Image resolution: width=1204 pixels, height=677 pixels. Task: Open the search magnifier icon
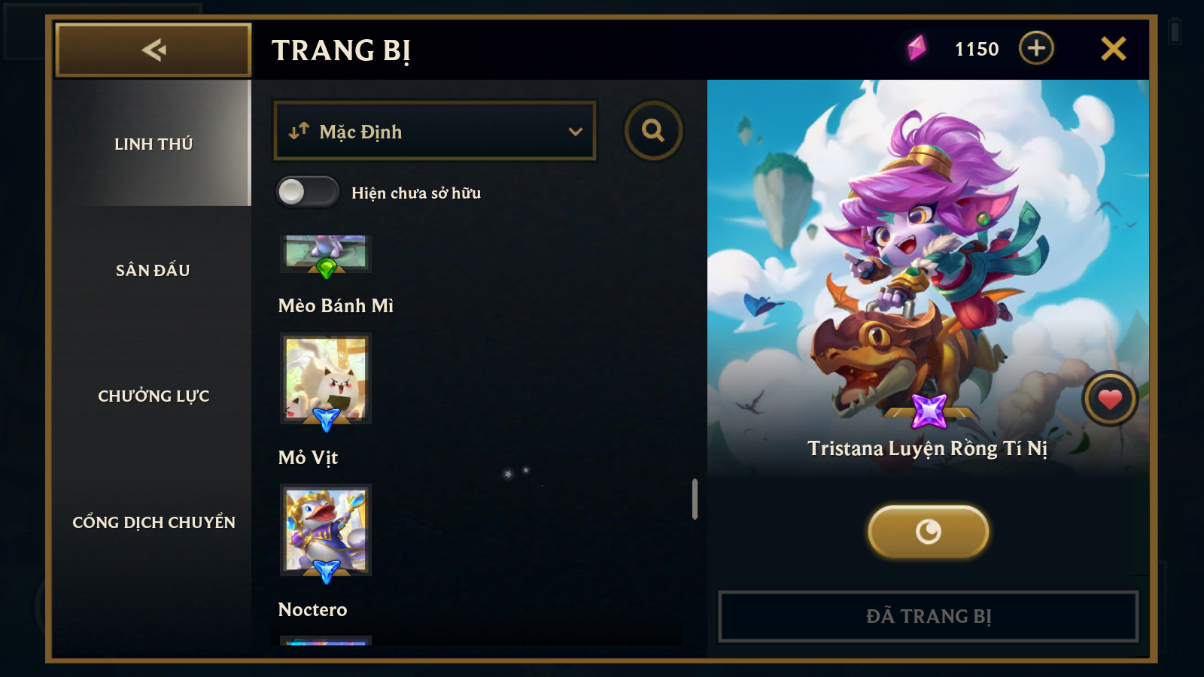click(x=654, y=130)
